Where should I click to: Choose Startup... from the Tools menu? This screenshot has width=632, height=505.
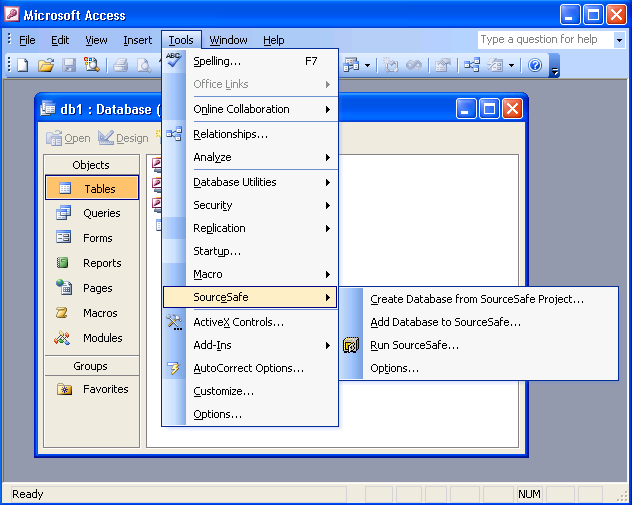point(250,251)
